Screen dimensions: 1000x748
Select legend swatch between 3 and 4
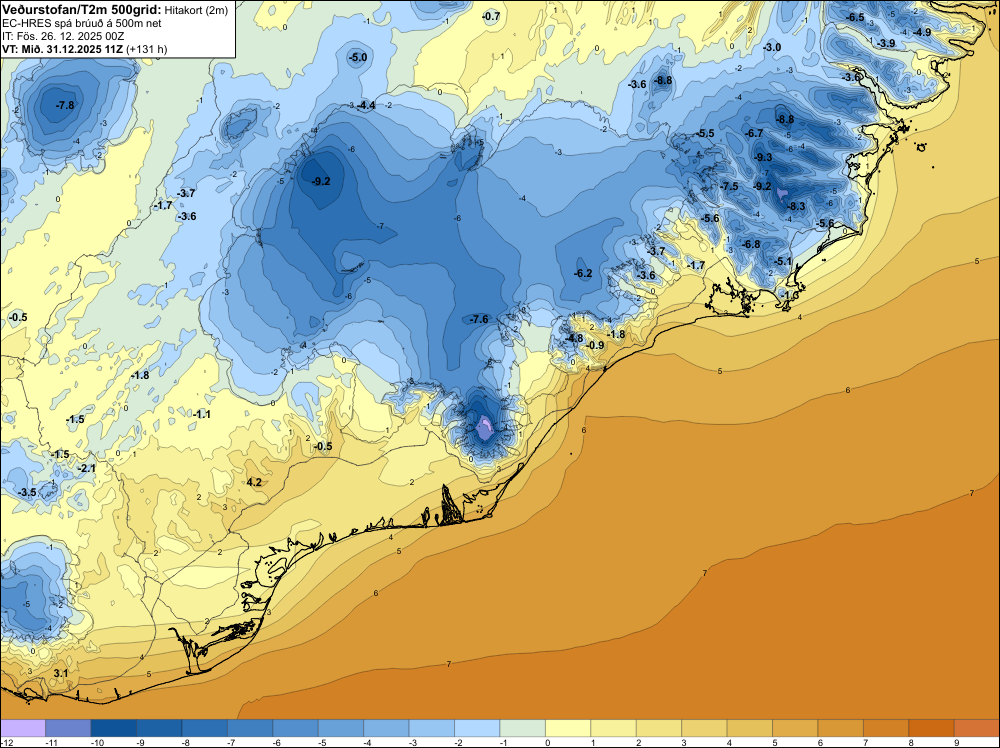coord(705,728)
